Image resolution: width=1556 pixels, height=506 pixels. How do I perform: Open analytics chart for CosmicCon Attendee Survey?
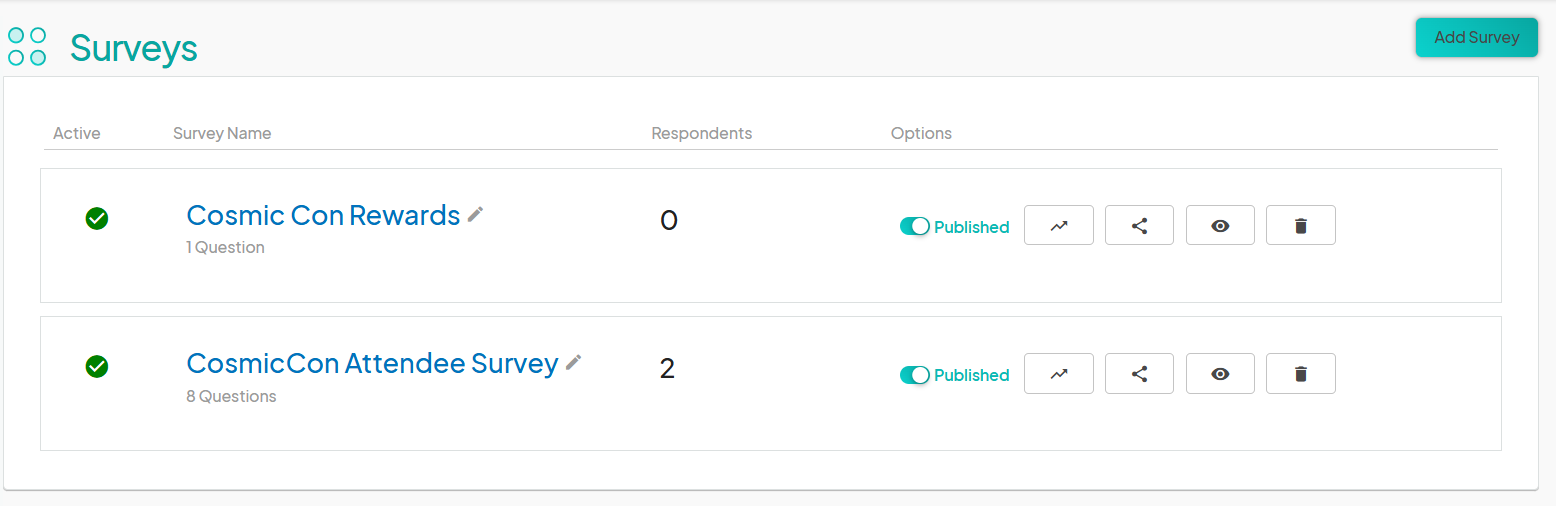click(x=1059, y=374)
